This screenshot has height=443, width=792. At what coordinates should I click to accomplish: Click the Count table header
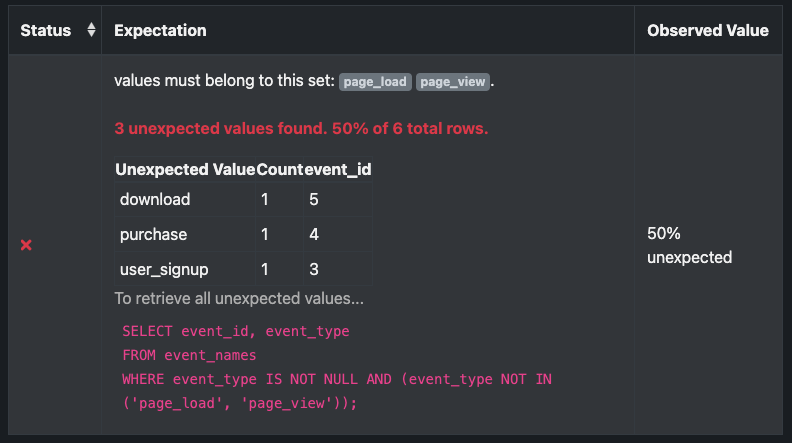tap(279, 169)
